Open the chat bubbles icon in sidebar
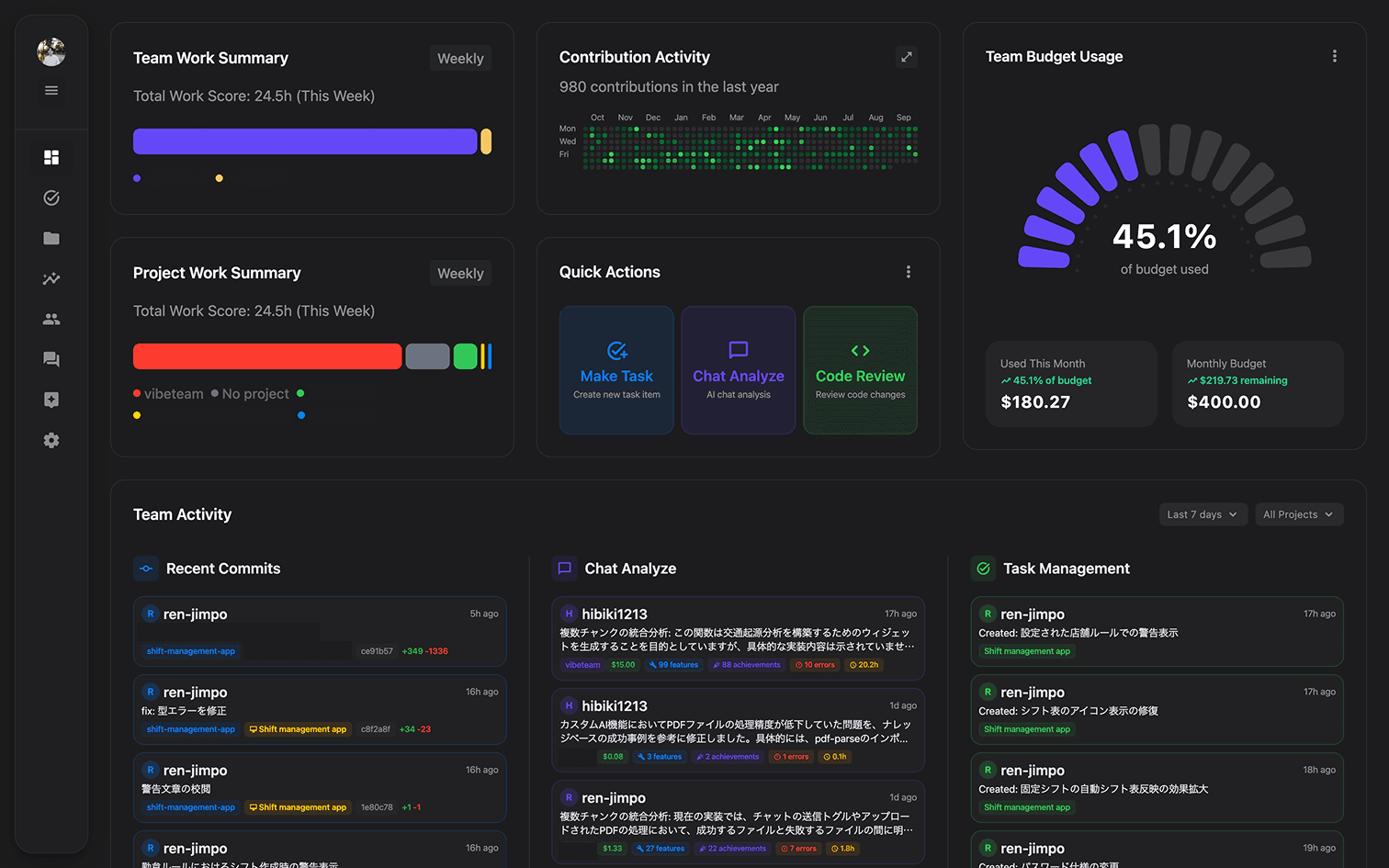 [x=51, y=359]
